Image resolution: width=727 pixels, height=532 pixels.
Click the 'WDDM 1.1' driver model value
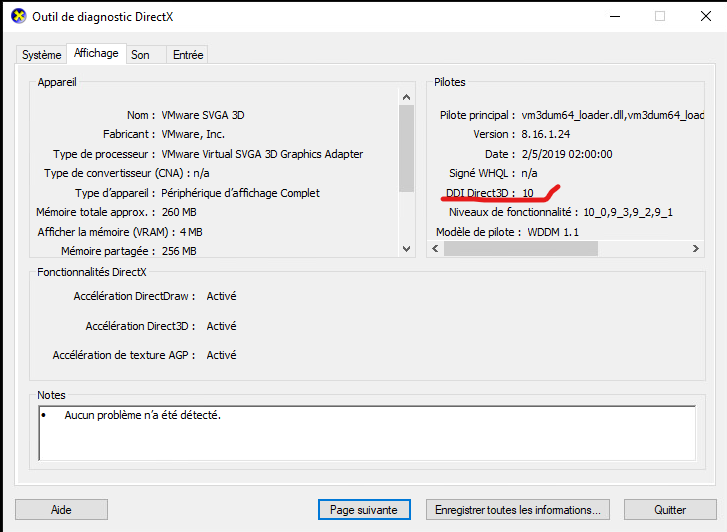tap(553, 232)
